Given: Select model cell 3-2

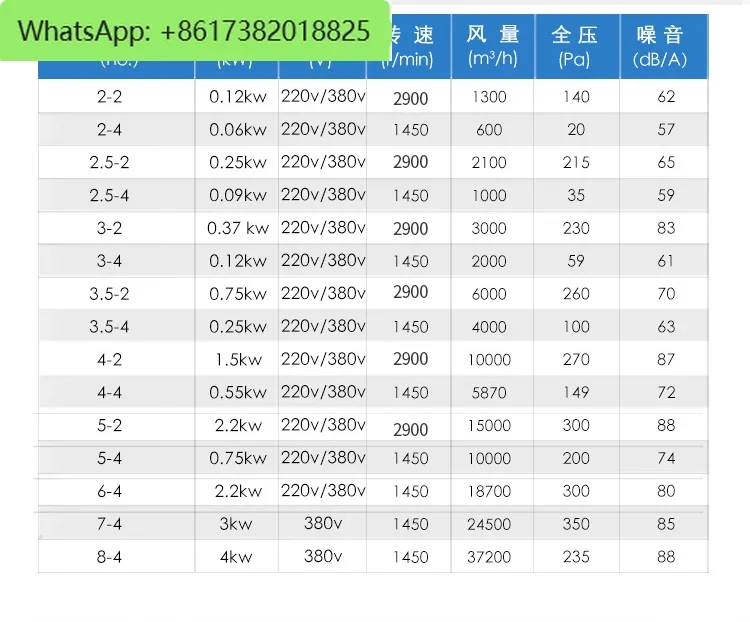Looking at the screenshot, I should pyautogui.click(x=110, y=228).
